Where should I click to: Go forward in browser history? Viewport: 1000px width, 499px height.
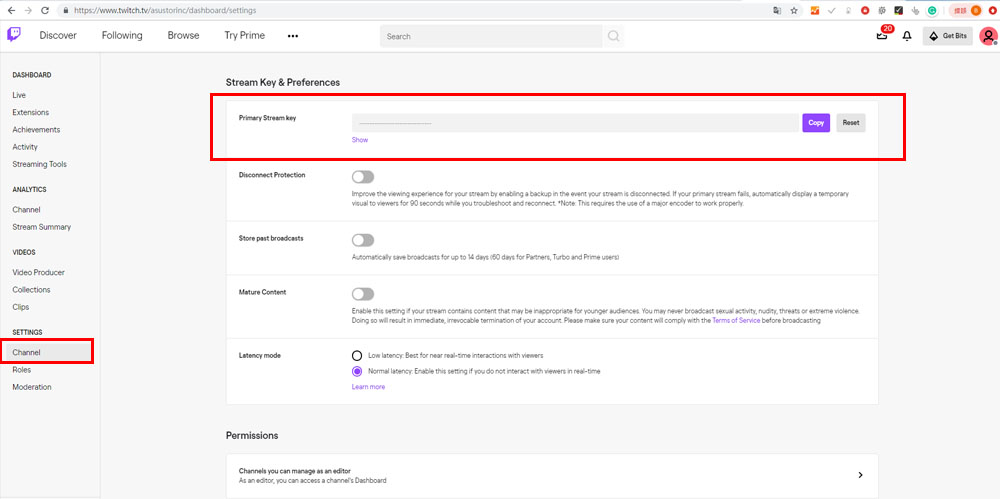pos(27,11)
